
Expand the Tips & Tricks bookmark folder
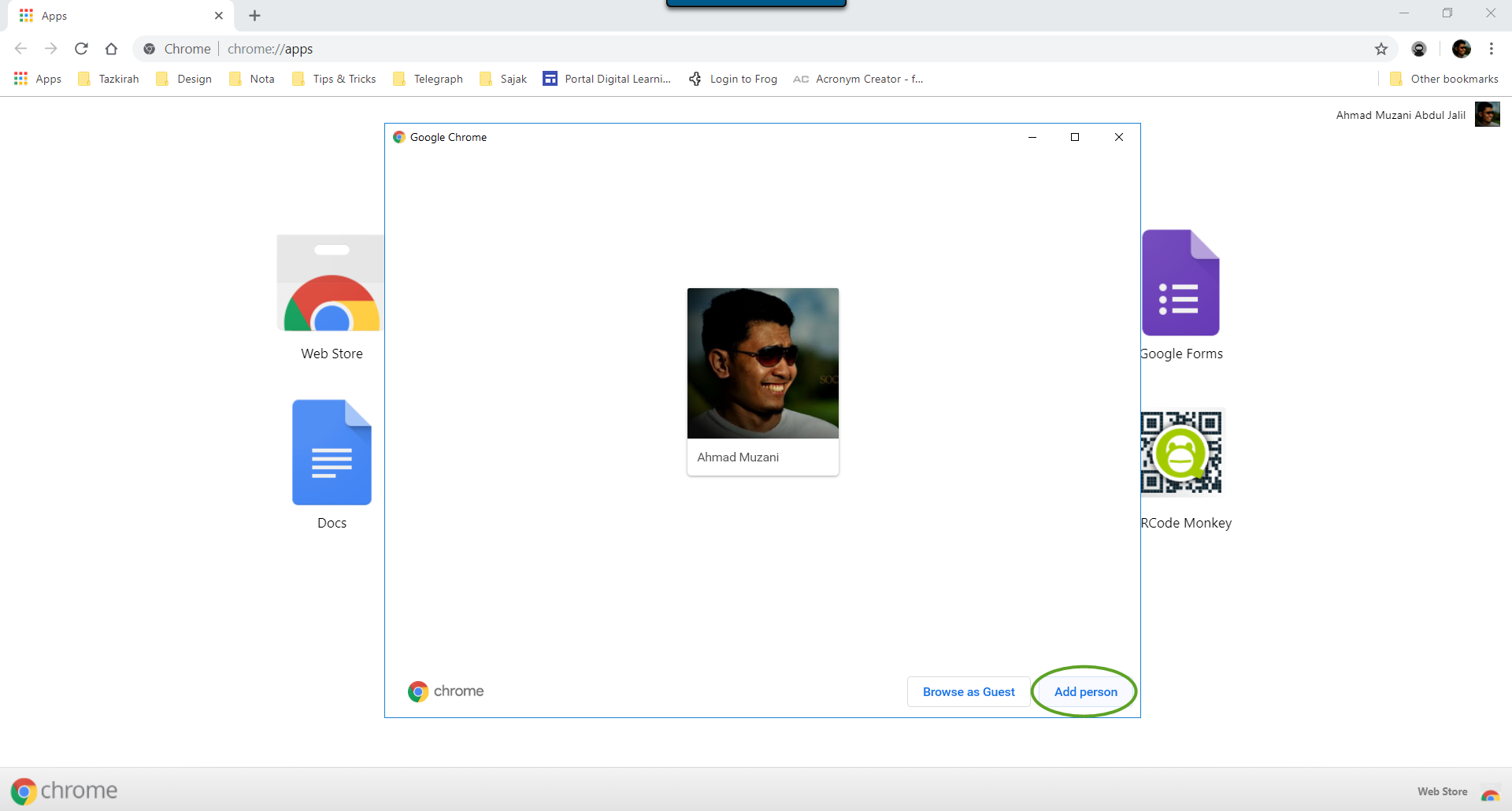(334, 79)
